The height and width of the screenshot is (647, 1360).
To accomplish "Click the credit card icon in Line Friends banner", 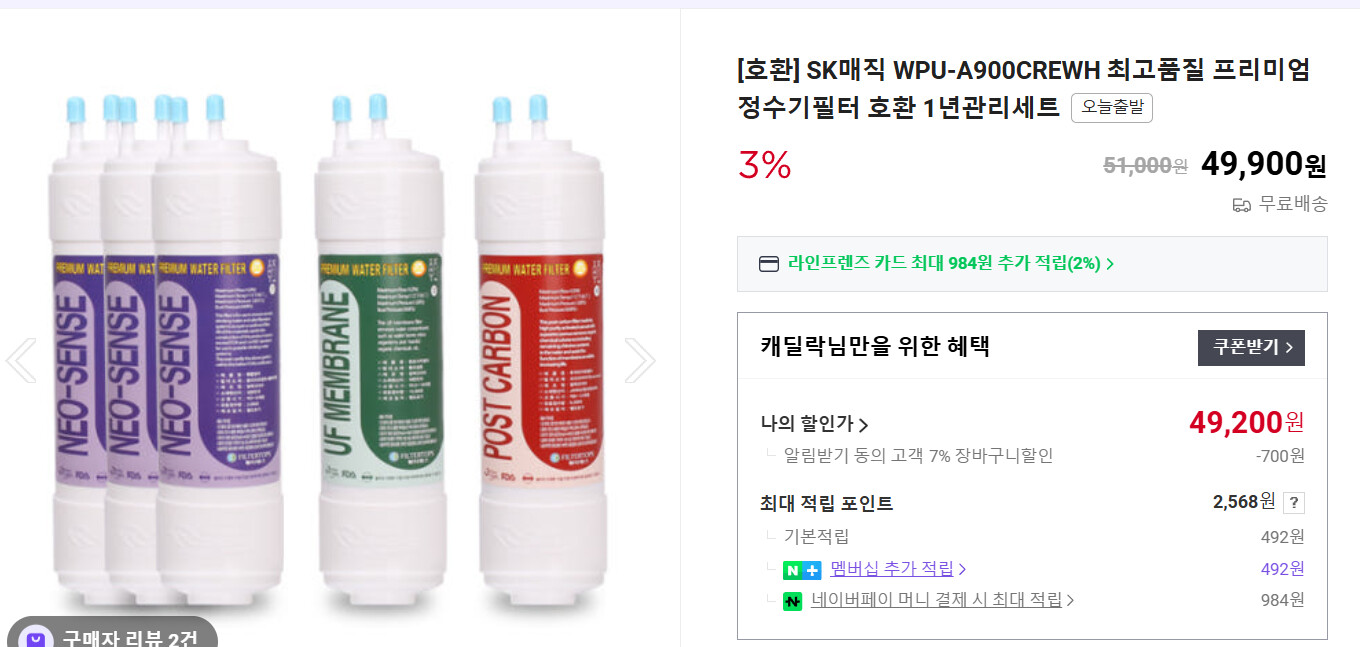I will (769, 264).
